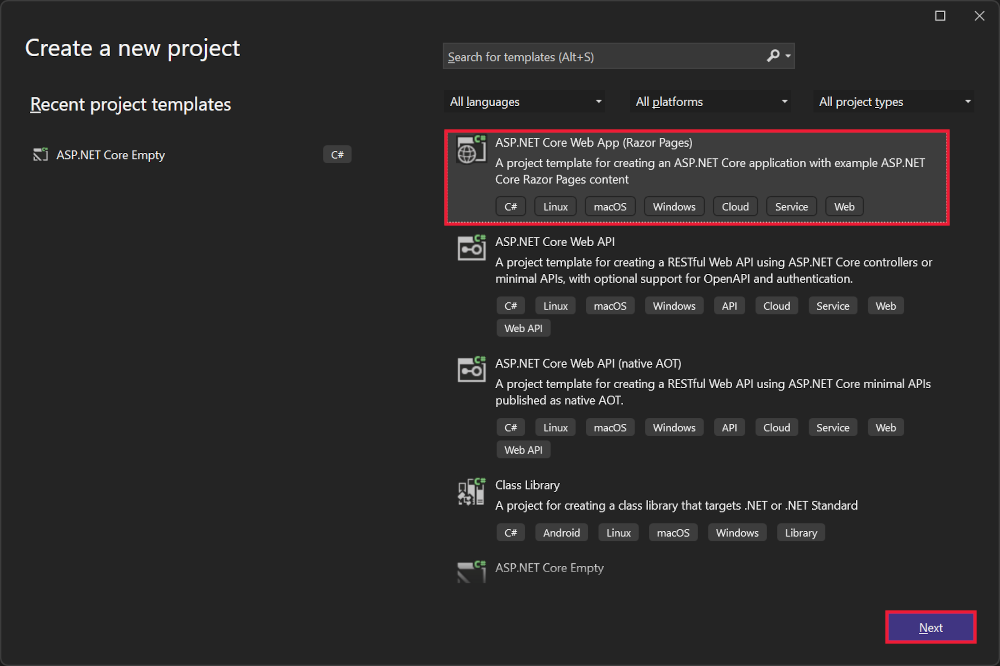This screenshot has width=1000, height=666.
Task: Click the recent ASP.NET Core Empty project icon
Action: (39, 155)
